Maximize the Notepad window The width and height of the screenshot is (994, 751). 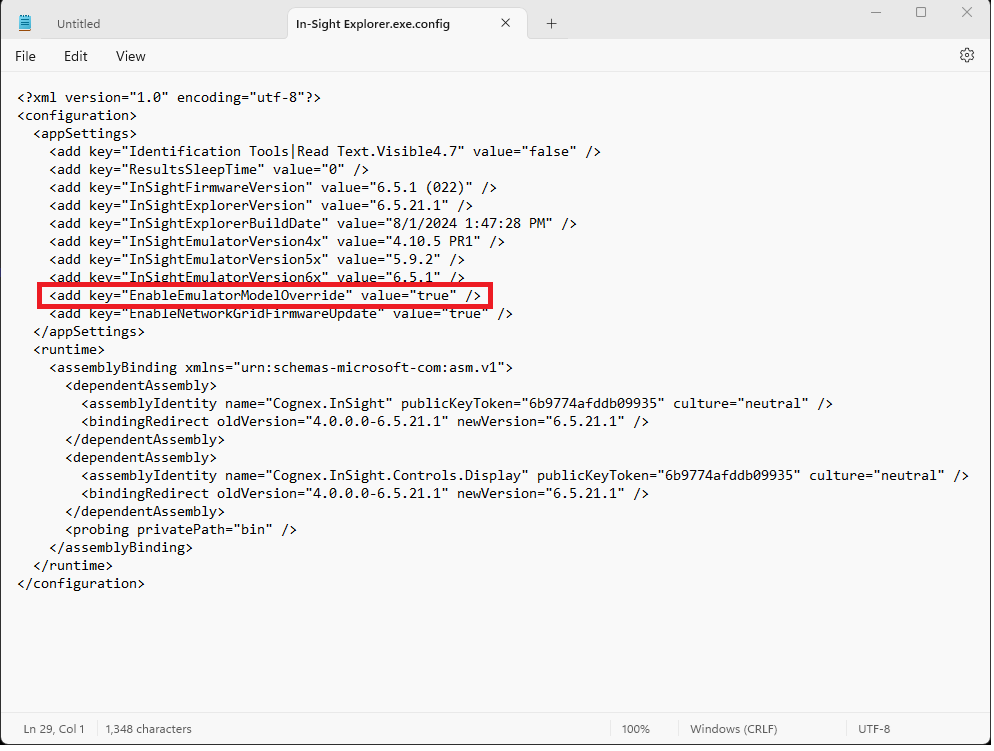tap(921, 13)
